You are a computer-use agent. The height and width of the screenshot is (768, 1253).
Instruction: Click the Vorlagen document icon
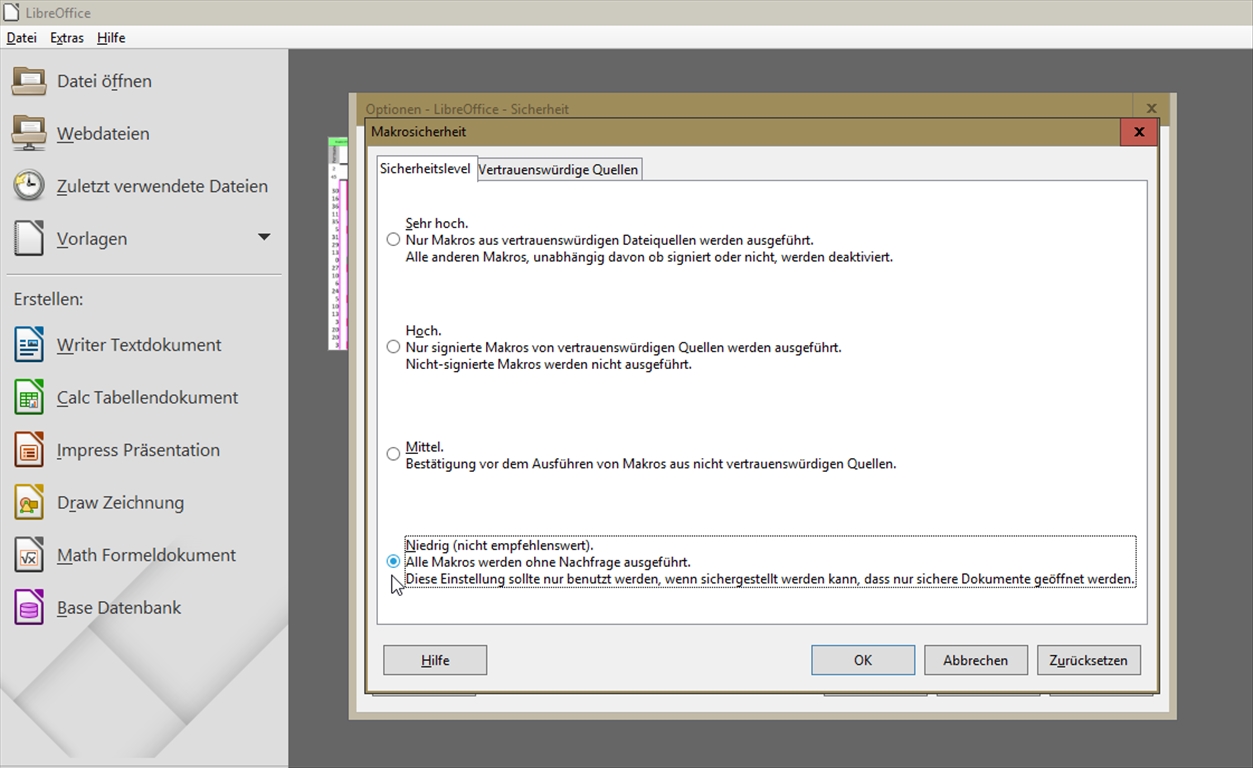(x=29, y=238)
